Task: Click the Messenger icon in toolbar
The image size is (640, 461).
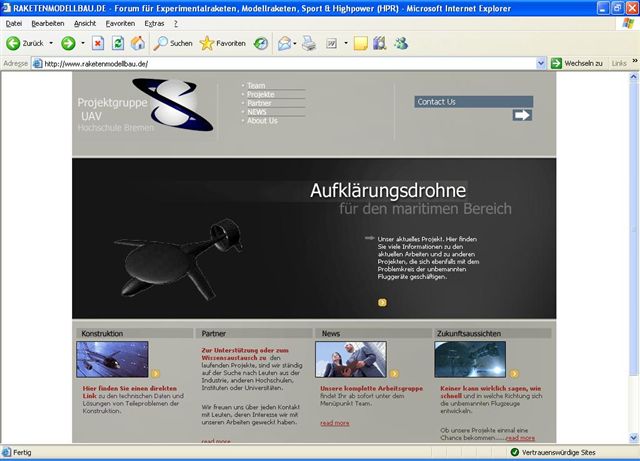Action: (x=401, y=43)
